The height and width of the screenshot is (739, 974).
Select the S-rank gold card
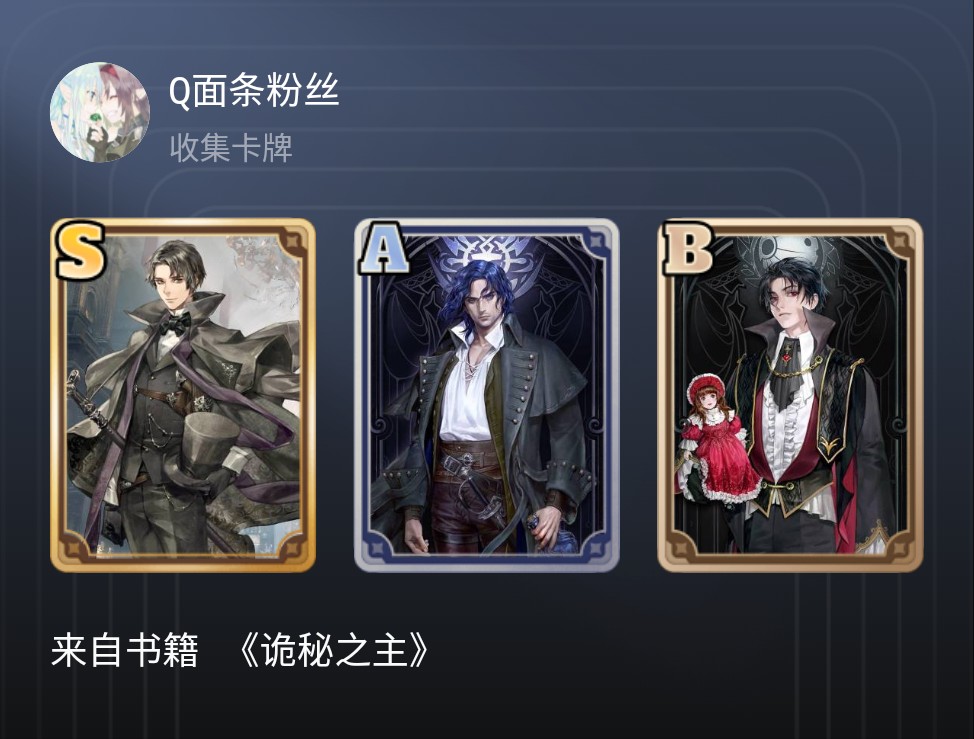coord(183,395)
